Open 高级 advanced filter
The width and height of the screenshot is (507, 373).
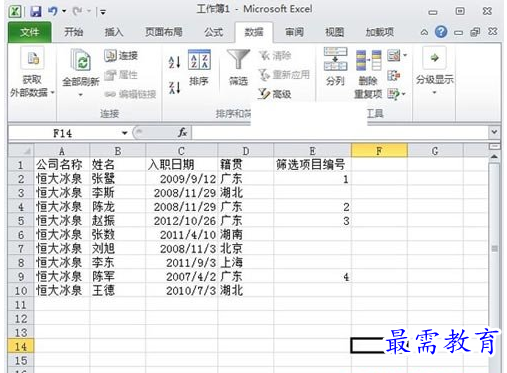click(275, 94)
